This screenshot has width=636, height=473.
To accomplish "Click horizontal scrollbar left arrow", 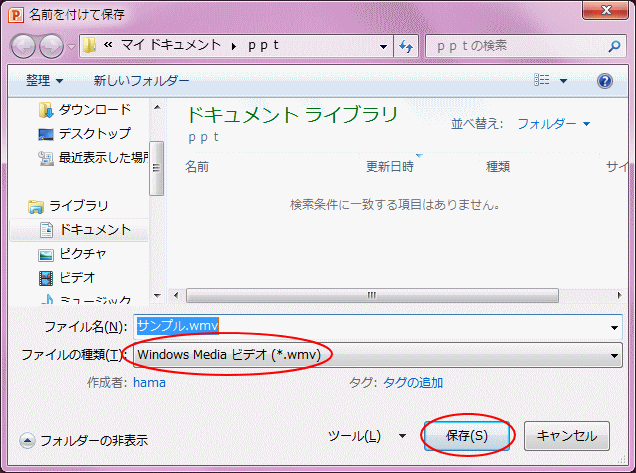I will coord(176,295).
